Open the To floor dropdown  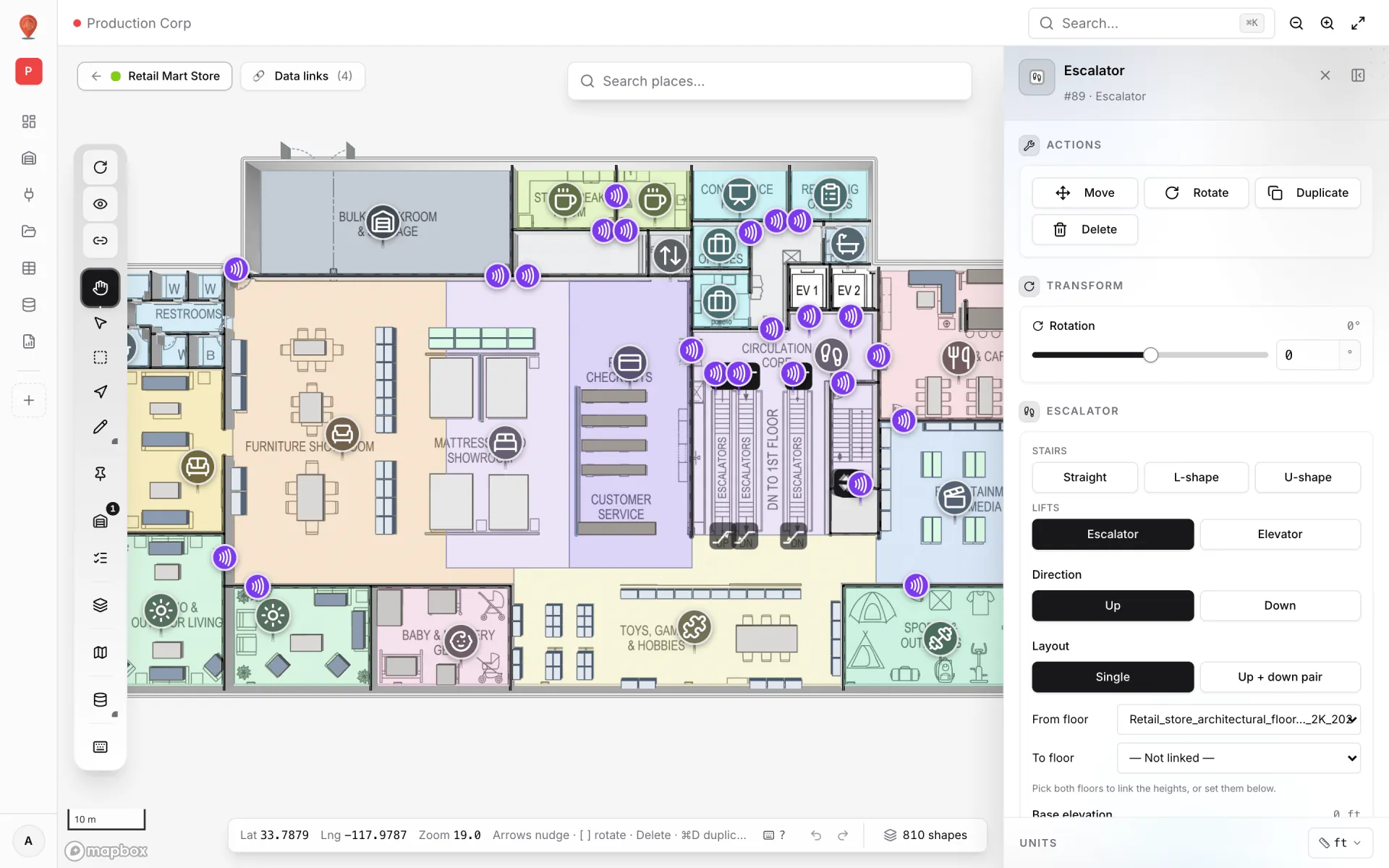coord(1239,758)
